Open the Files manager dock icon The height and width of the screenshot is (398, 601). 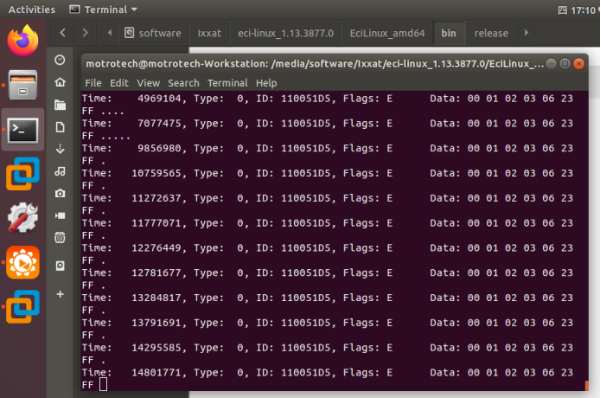(x=23, y=85)
